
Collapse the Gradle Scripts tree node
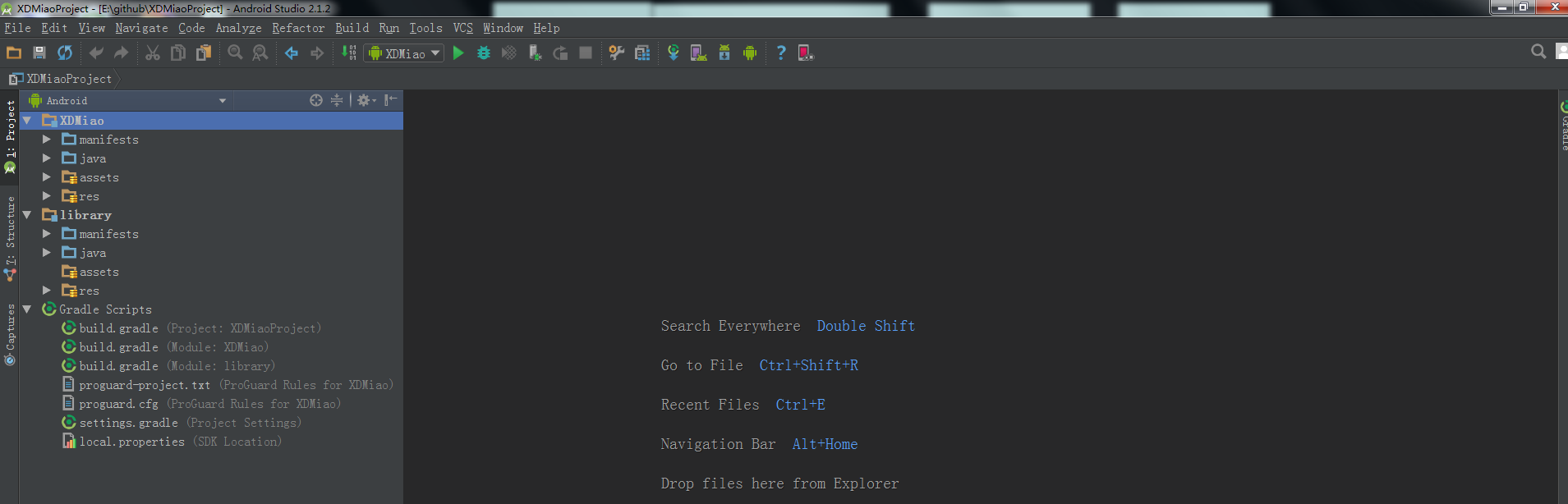[x=27, y=309]
